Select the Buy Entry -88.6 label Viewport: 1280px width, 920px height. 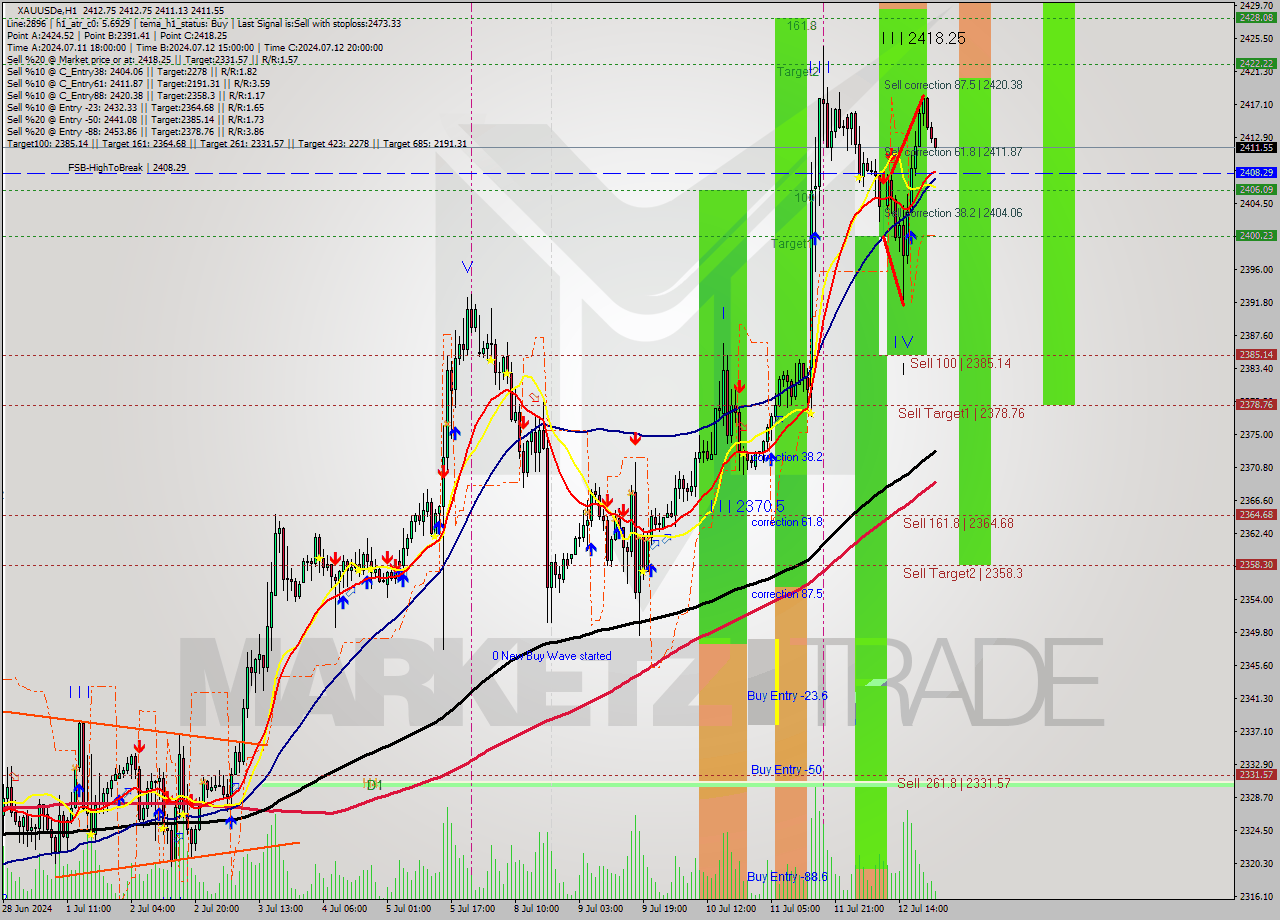[x=787, y=877]
